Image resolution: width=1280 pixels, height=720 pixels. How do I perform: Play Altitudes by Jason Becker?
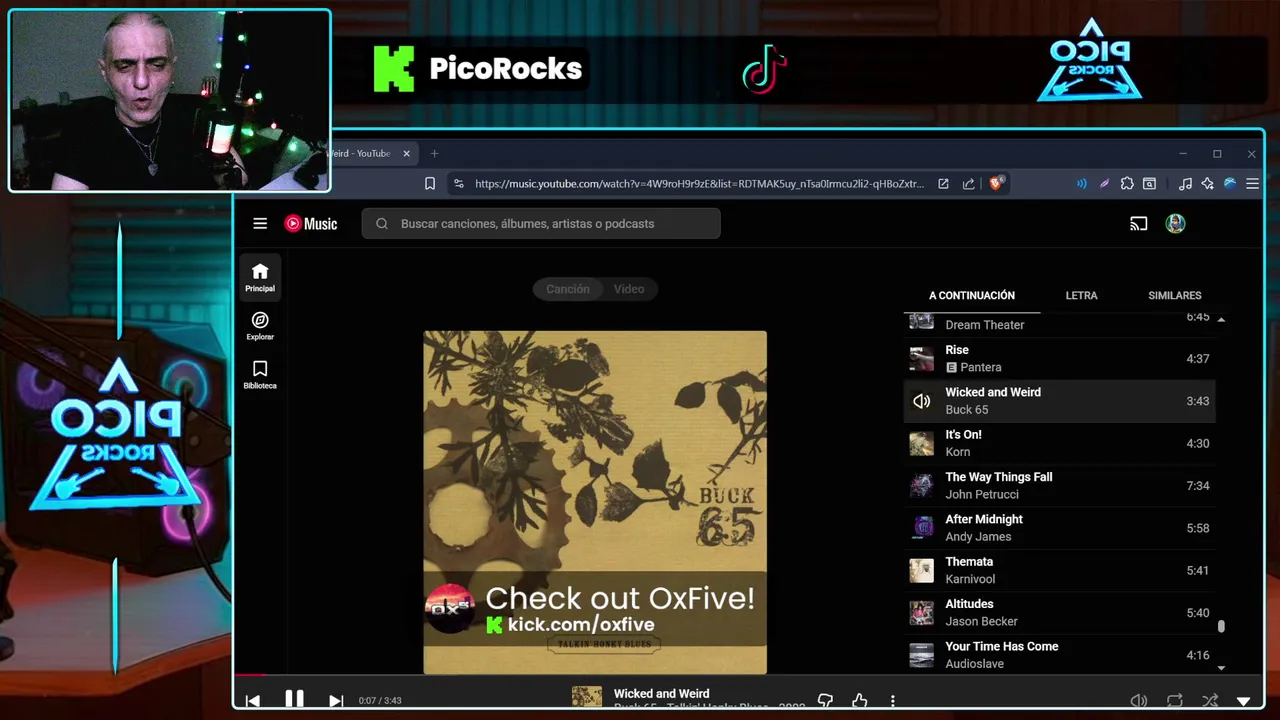pyautogui.click(x=1059, y=612)
